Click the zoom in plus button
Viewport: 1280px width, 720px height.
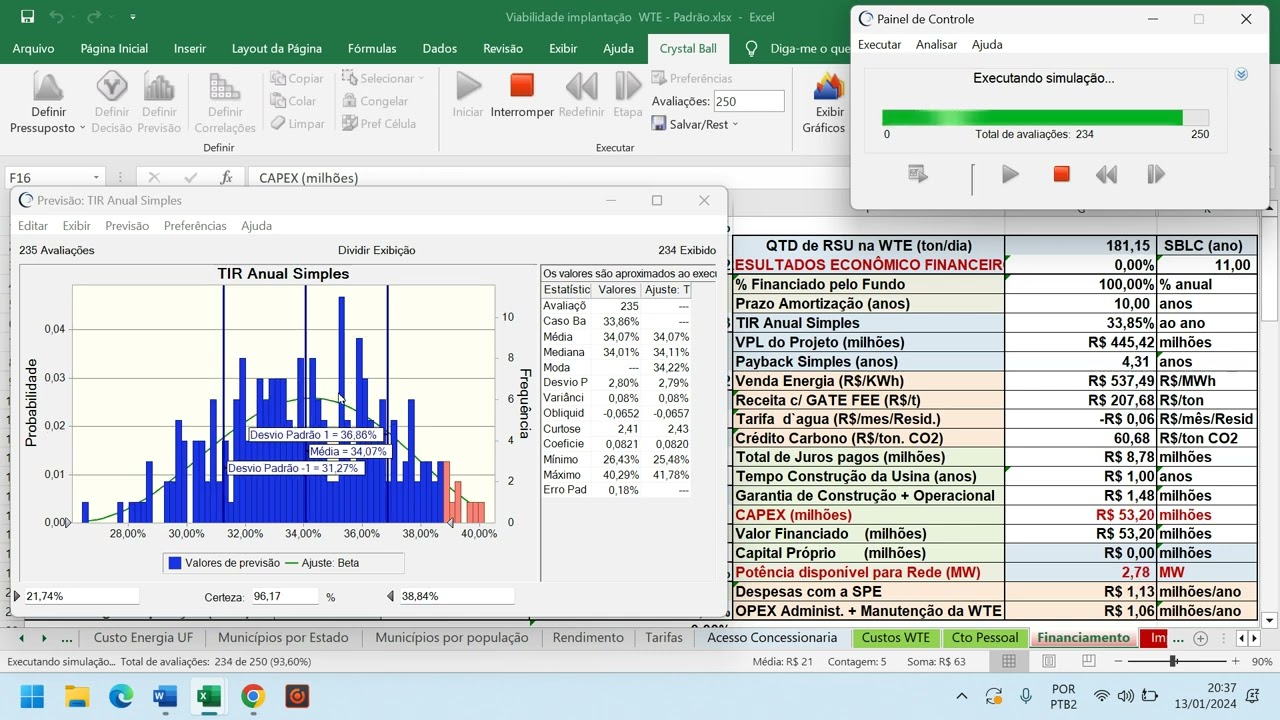[x=1236, y=661]
